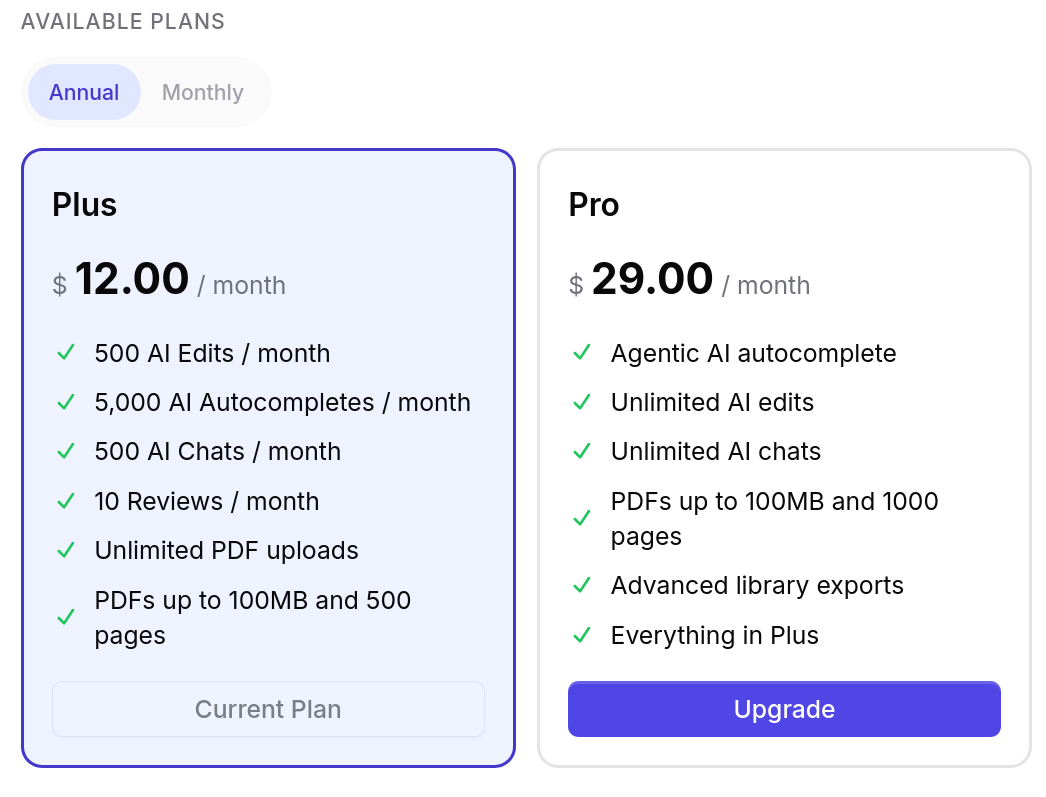Click the Upgrade button on the Pro plan
This screenshot has width=1046, height=797.
click(x=784, y=709)
